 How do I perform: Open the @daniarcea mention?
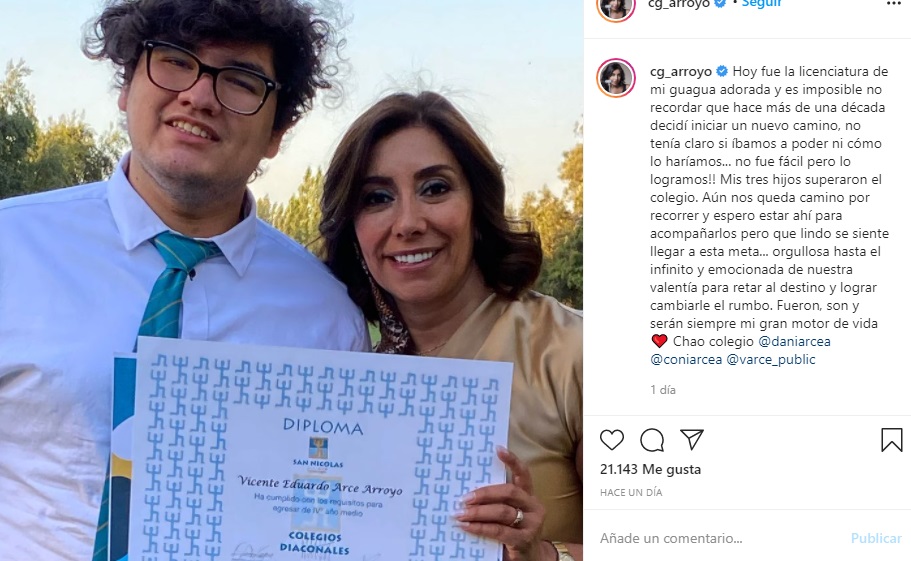(794, 341)
